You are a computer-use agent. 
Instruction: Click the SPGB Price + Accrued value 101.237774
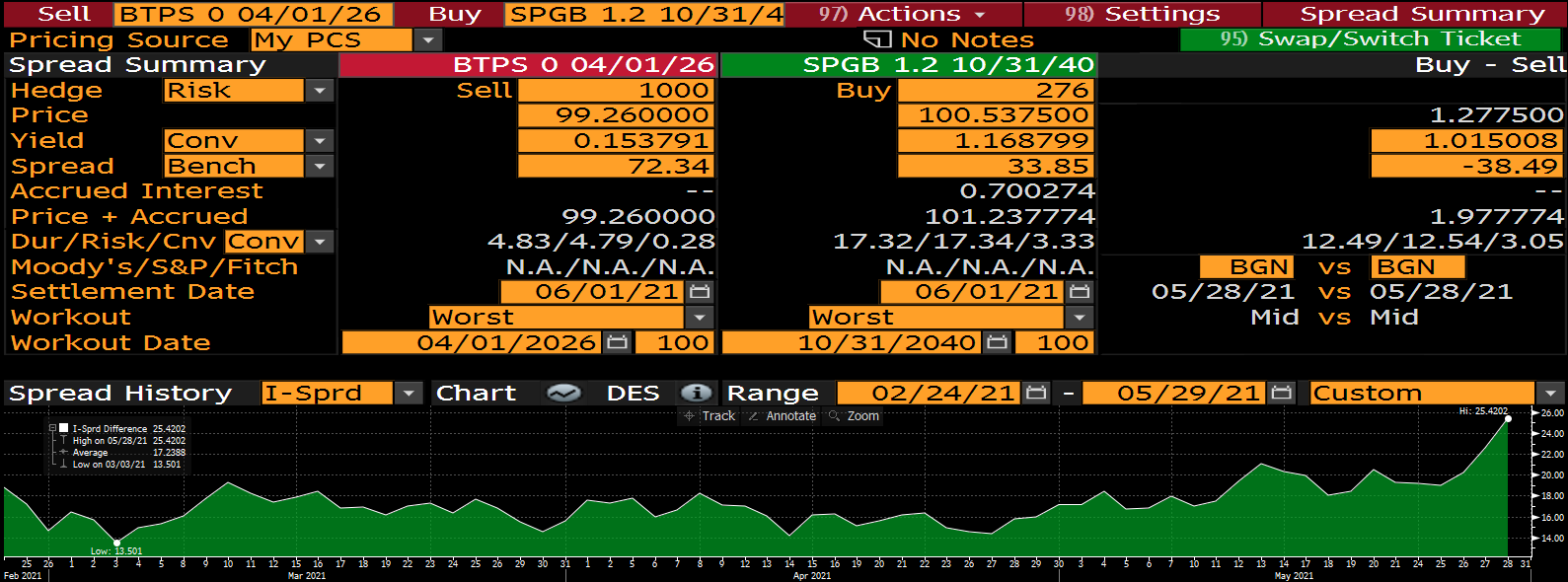click(1009, 217)
